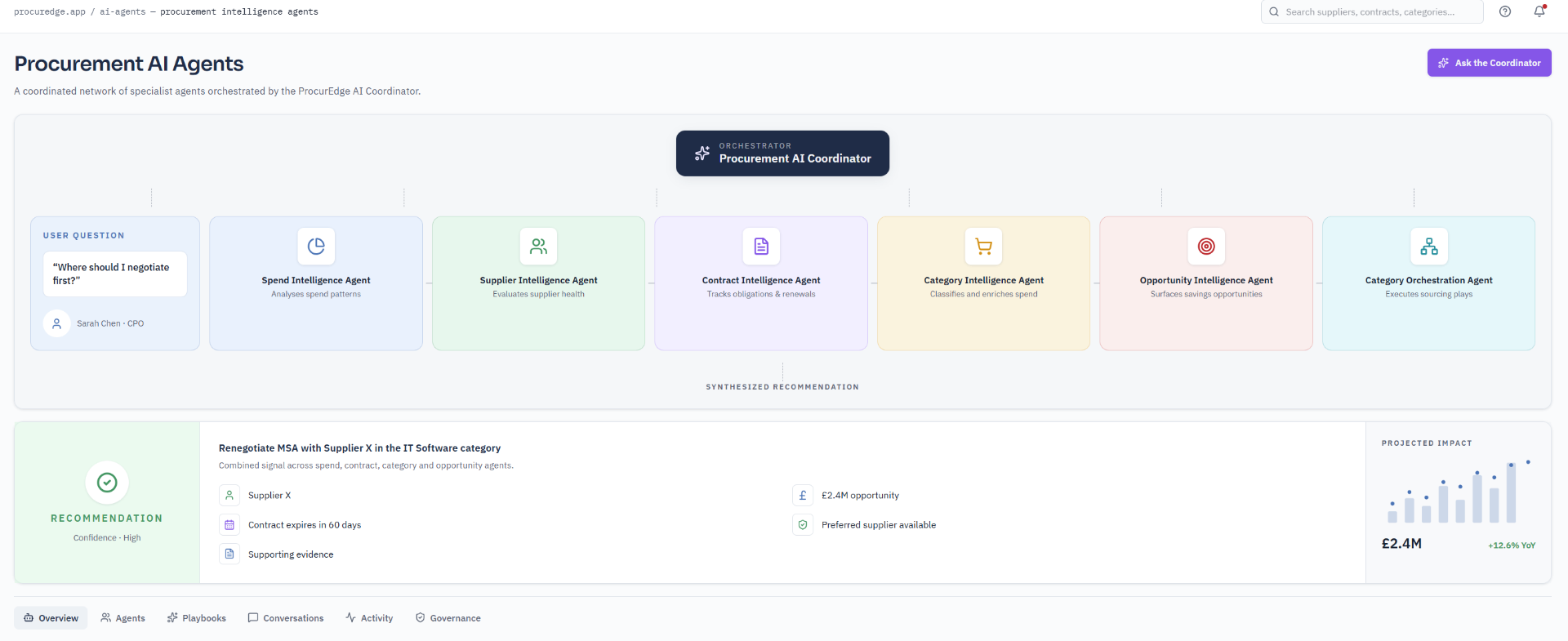Screen dimensions: 1568x641
Task: Open the Spend Intelligence Agent card
Action: (316, 283)
